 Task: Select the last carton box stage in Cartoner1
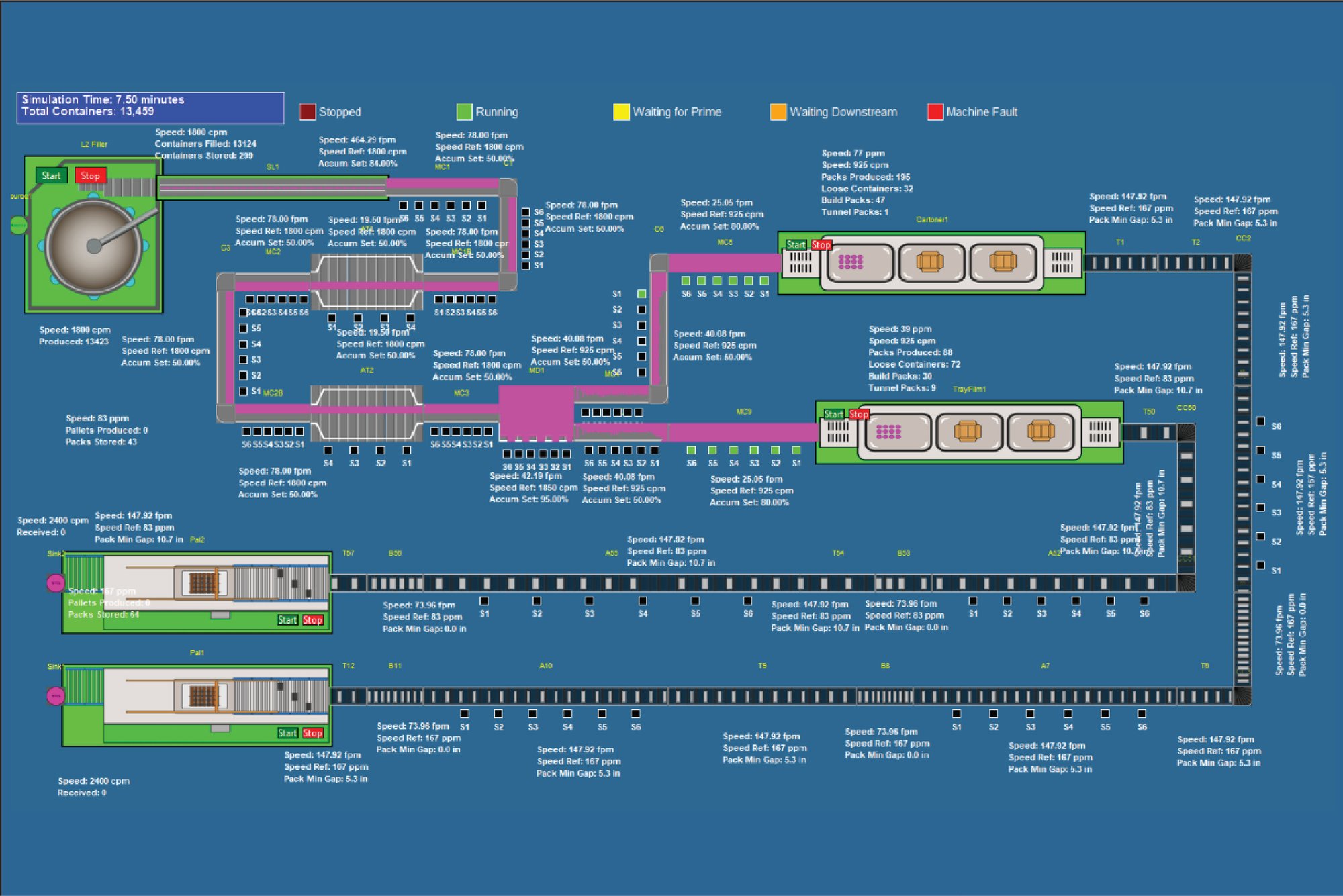tap(1003, 262)
